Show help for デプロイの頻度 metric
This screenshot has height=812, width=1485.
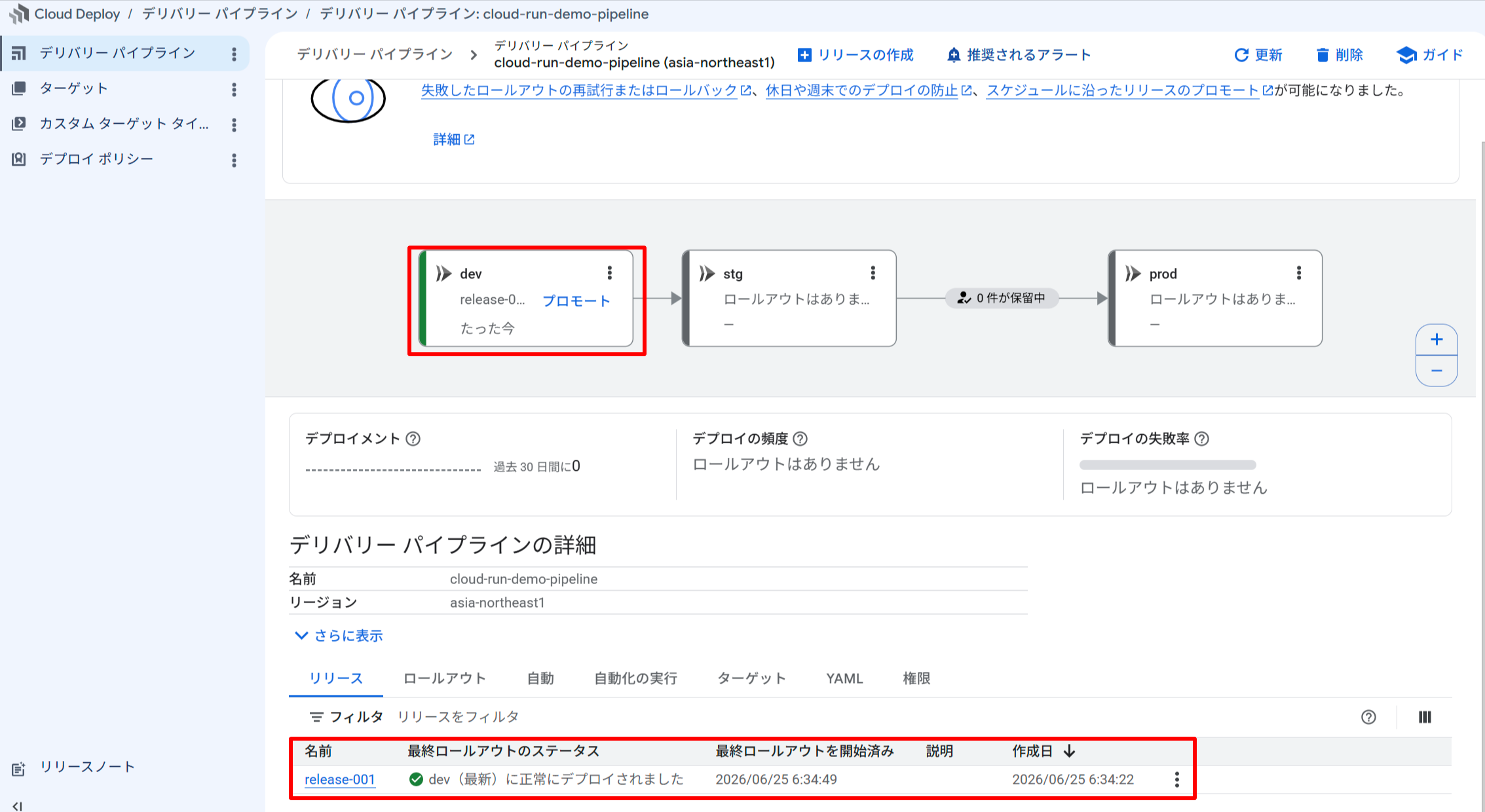(x=800, y=439)
